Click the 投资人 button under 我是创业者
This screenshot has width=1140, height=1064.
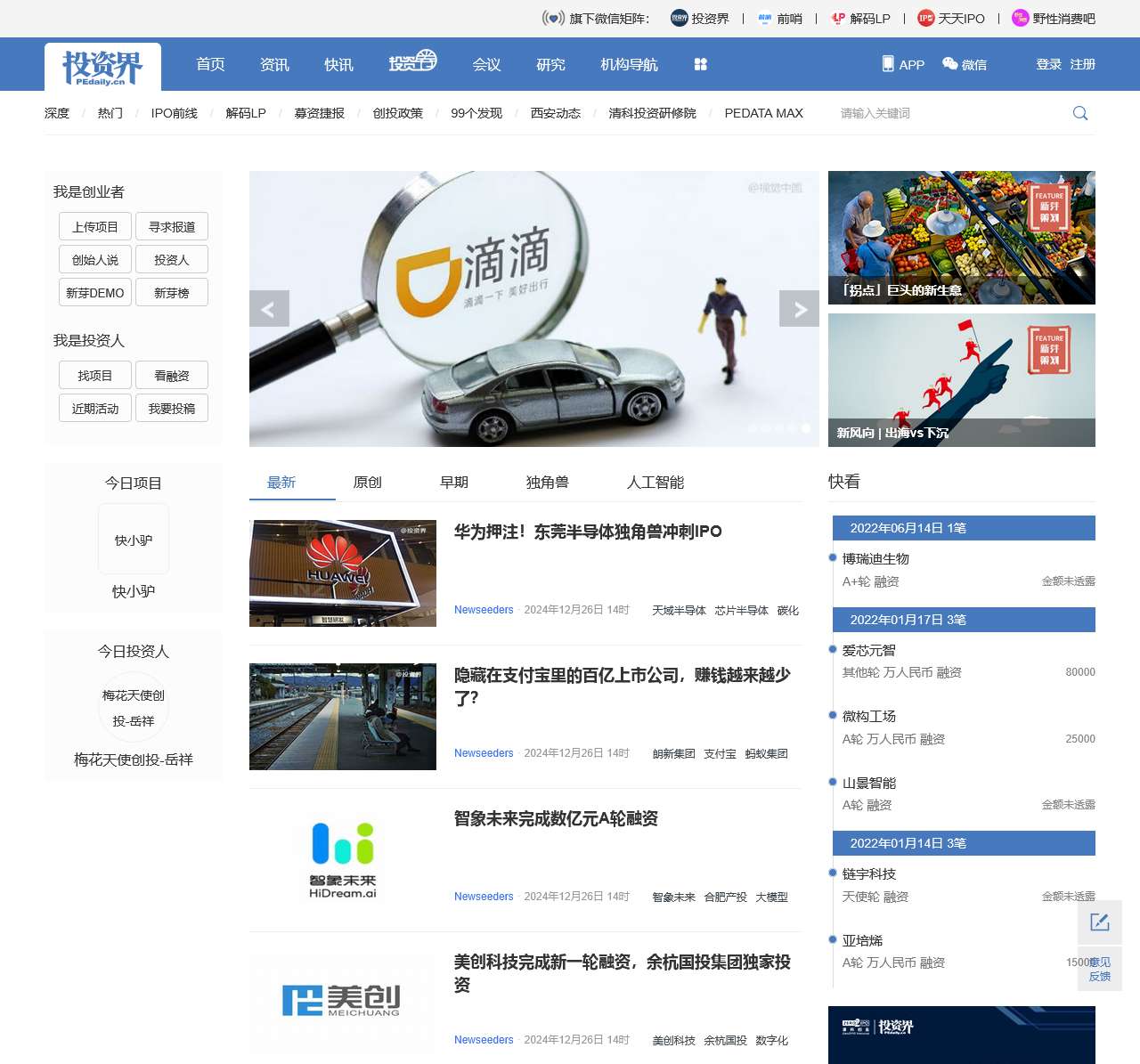coord(172,259)
